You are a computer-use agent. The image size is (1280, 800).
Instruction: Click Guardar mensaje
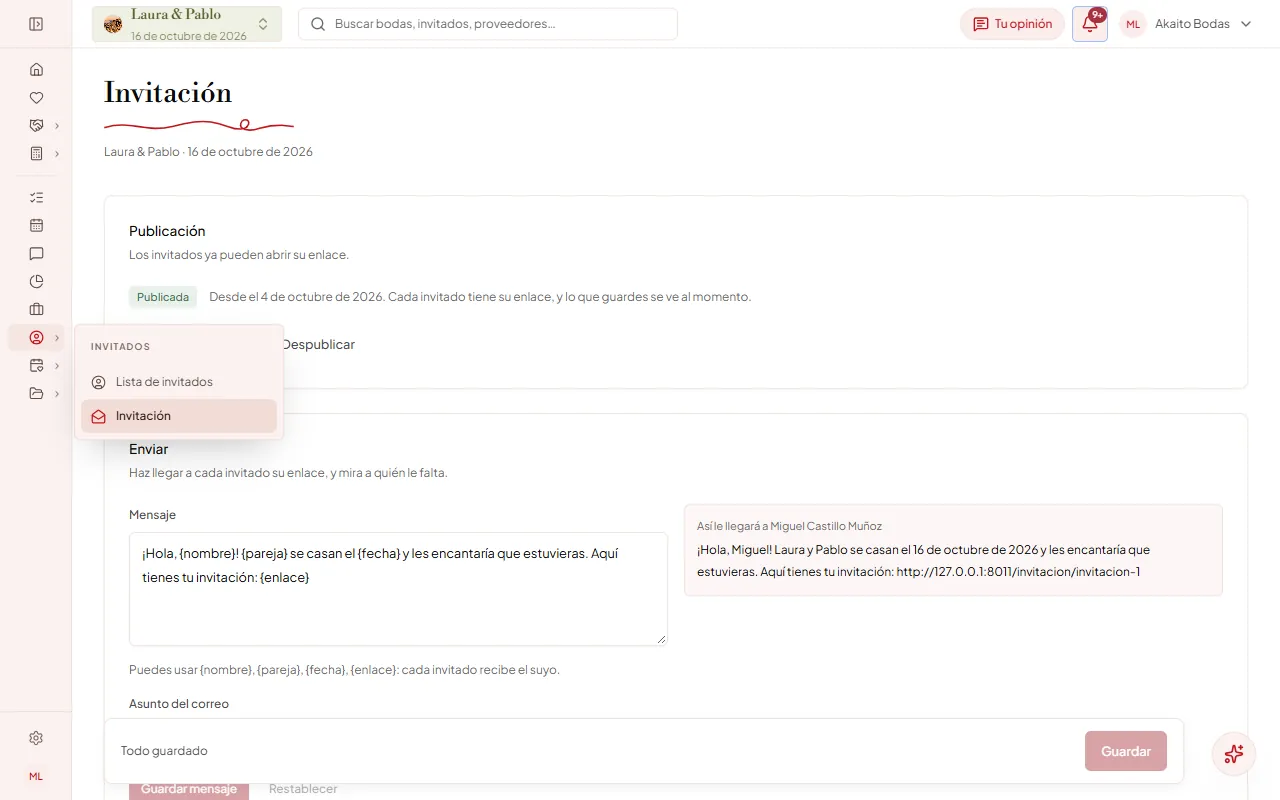point(189,789)
